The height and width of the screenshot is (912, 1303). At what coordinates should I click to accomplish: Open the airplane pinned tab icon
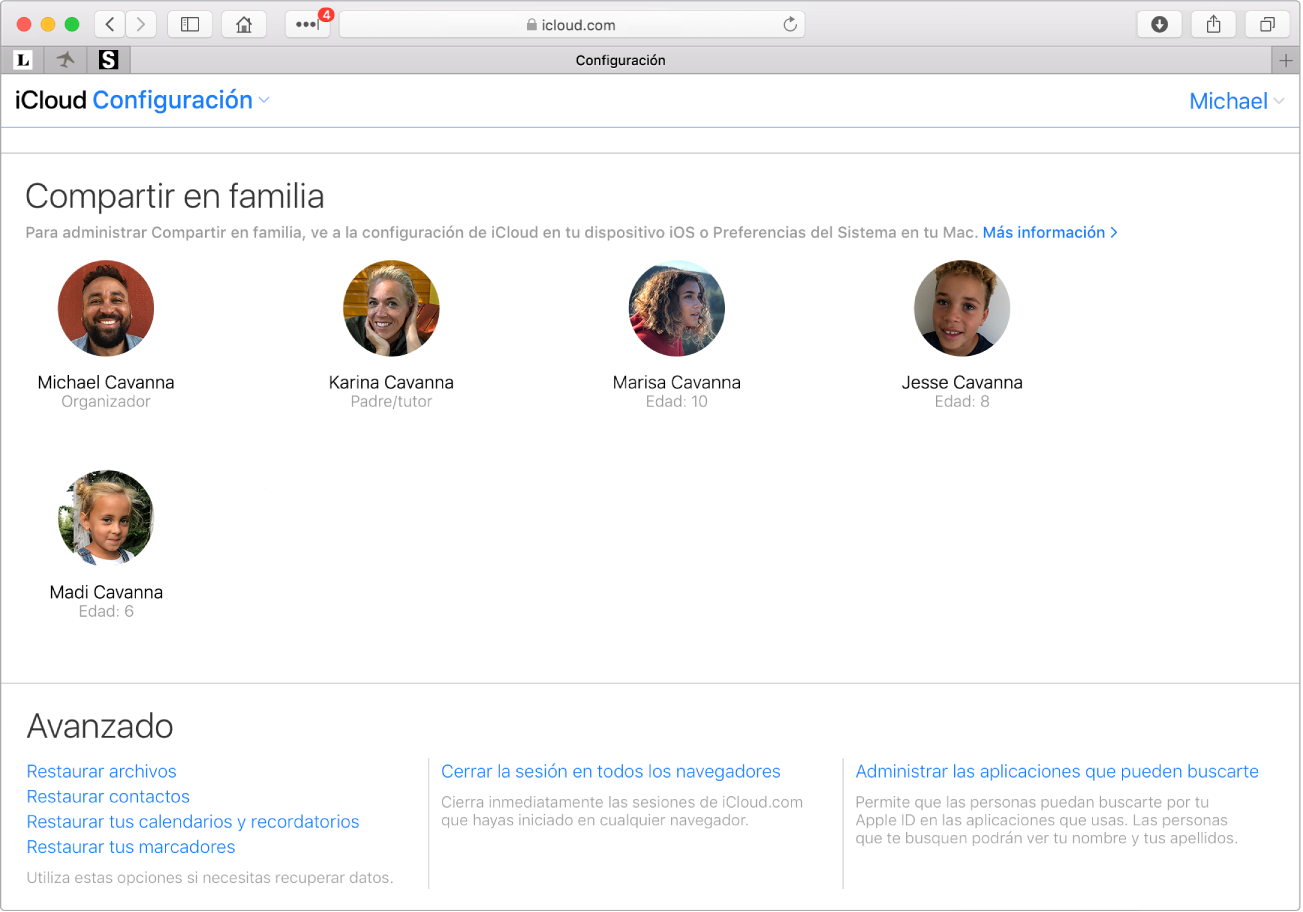point(64,60)
